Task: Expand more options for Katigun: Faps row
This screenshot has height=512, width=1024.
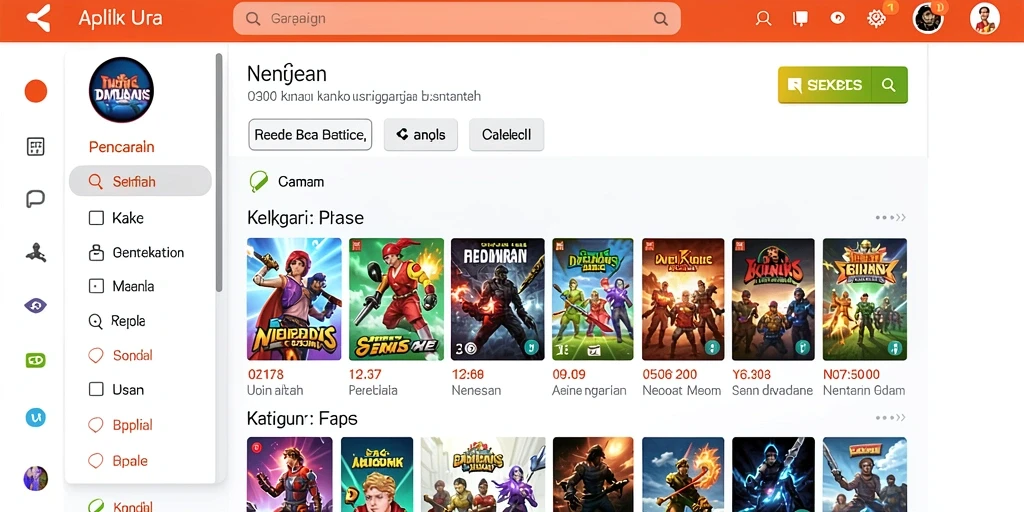Action: coord(890,418)
